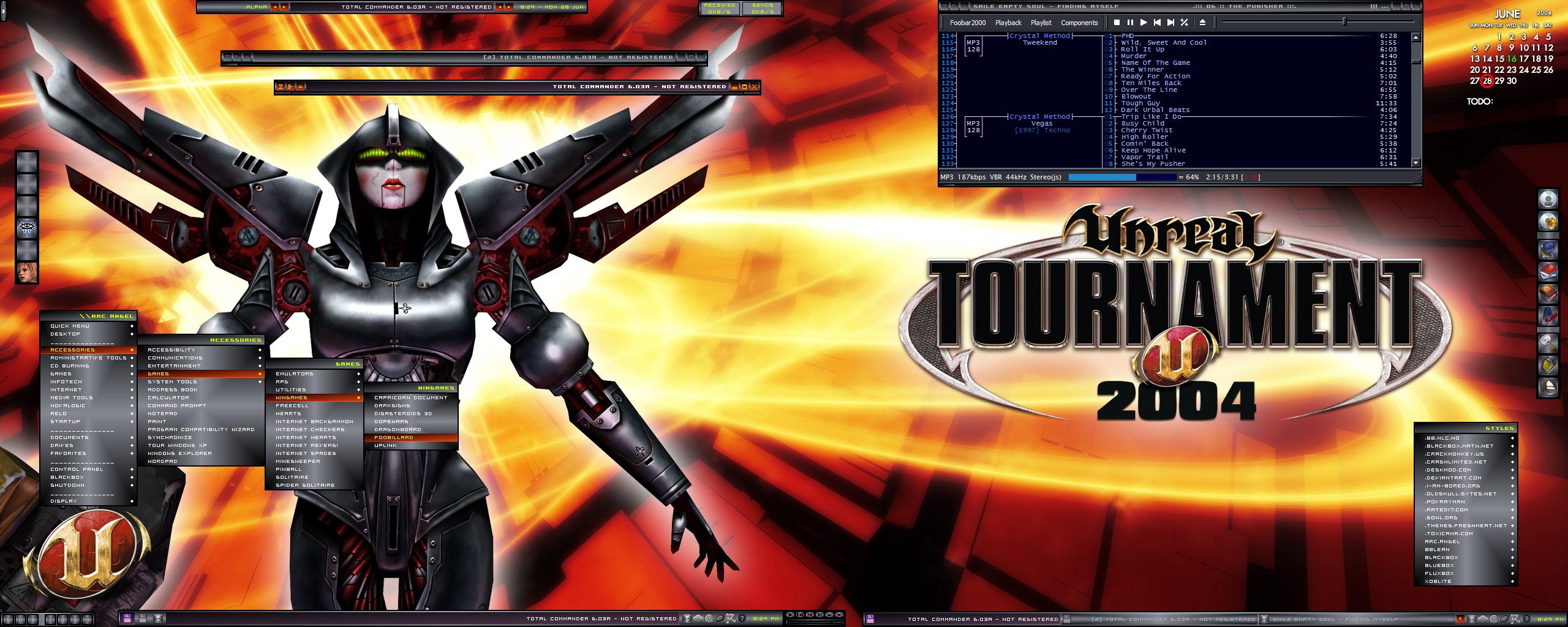1568x627 pixels.
Task: Select the arc.angel style
Action: (1465, 542)
